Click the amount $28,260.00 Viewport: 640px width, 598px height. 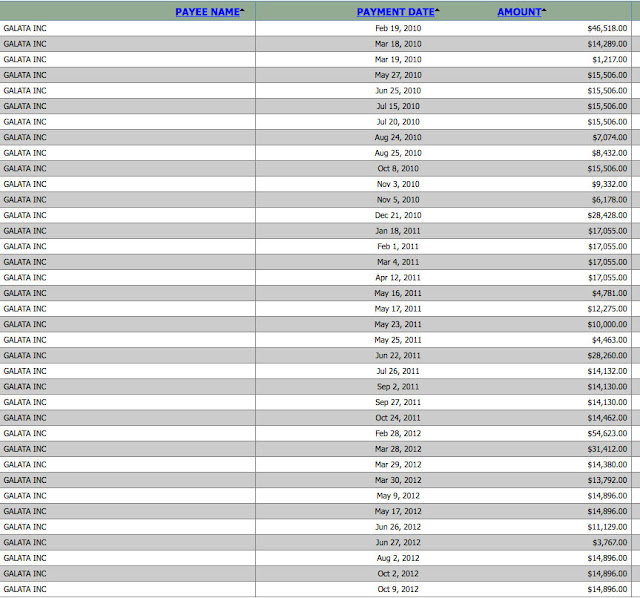[607, 356]
